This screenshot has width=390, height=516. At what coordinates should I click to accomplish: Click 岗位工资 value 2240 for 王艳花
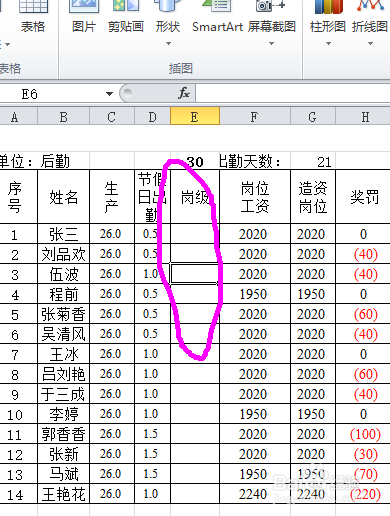[255, 494]
